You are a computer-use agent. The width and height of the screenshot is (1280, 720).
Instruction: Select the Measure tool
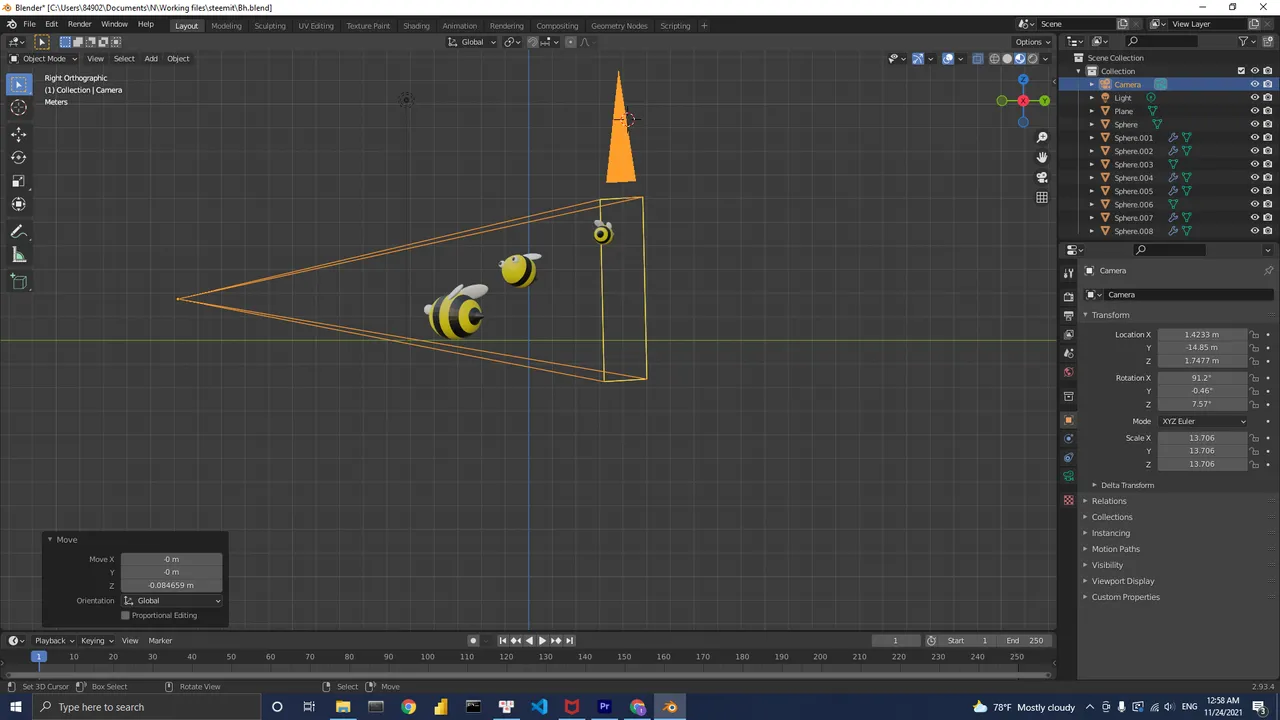pos(19,255)
